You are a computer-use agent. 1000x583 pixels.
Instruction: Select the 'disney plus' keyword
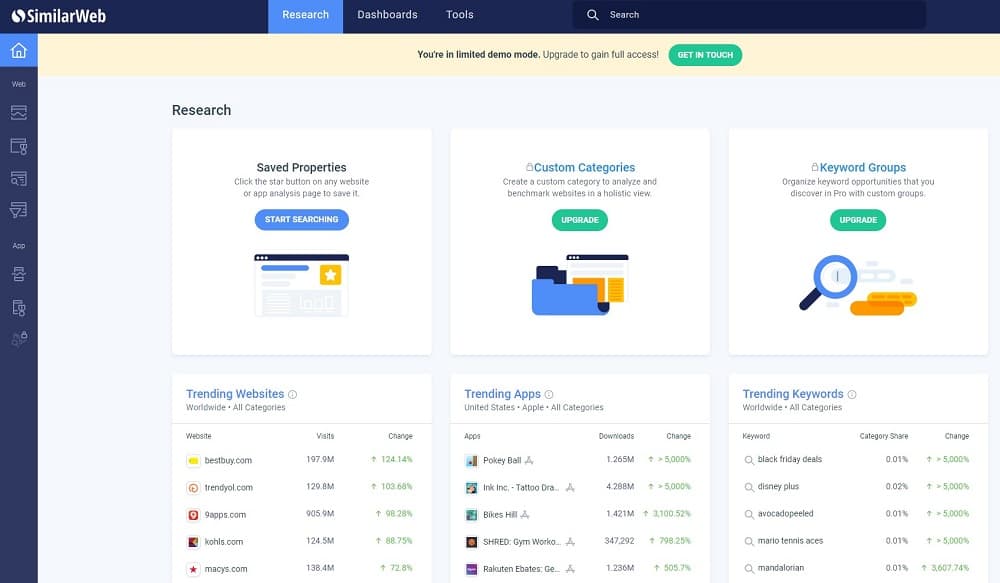tap(778, 486)
